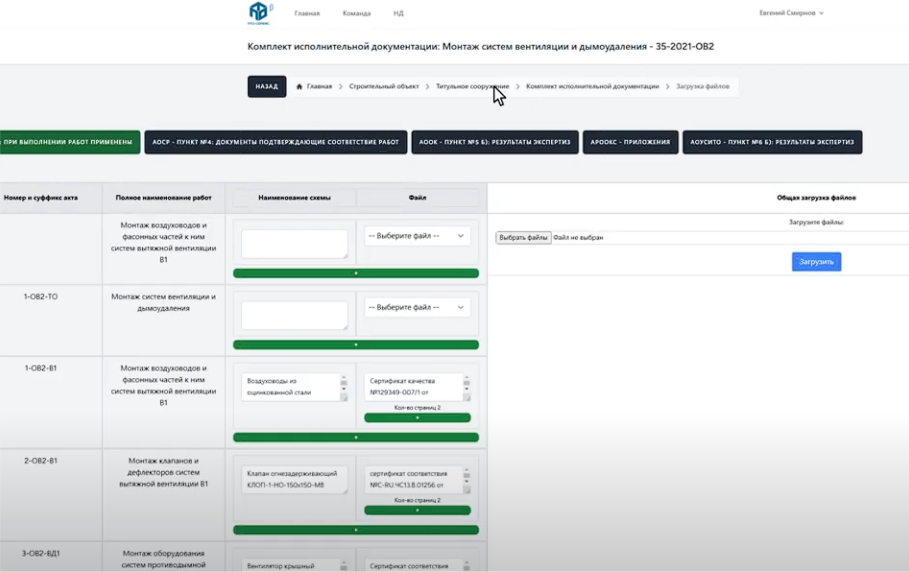This screenshot has width=909, height=572.
Task: Open file dropdown in the first table row
Action: click(x=417, y=236)
